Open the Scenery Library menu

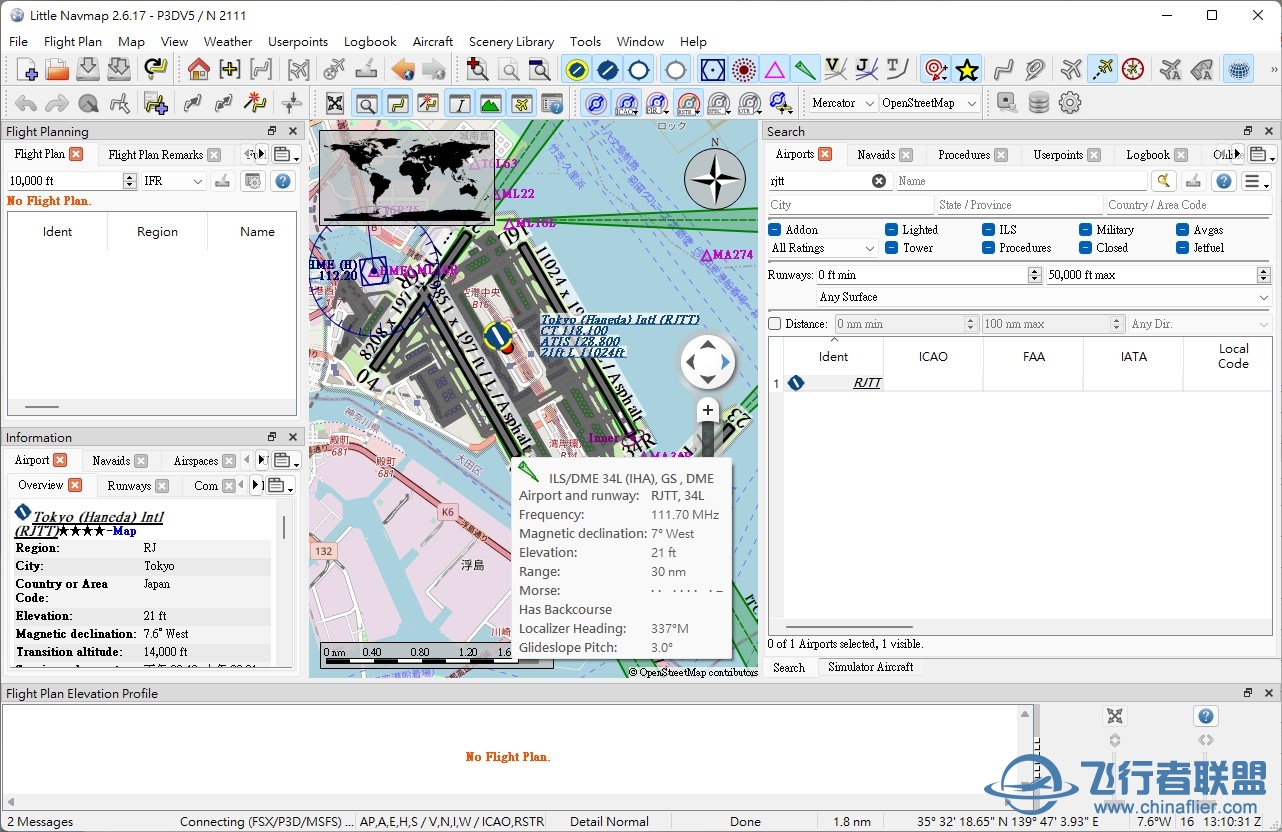511,42
